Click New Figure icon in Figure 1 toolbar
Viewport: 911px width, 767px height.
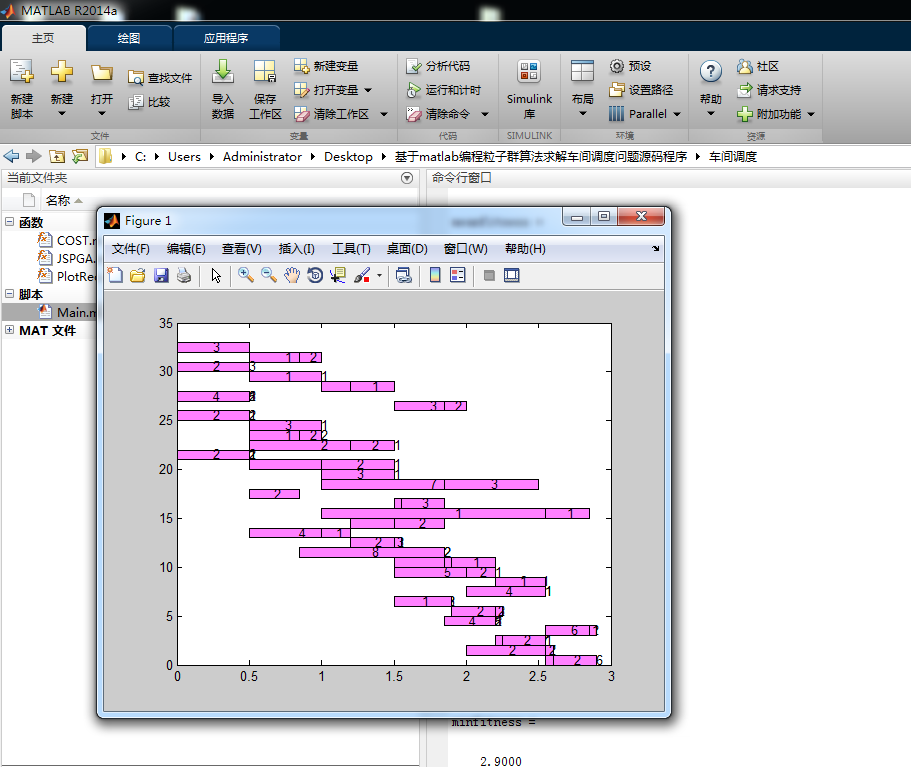tap(116, 275)
